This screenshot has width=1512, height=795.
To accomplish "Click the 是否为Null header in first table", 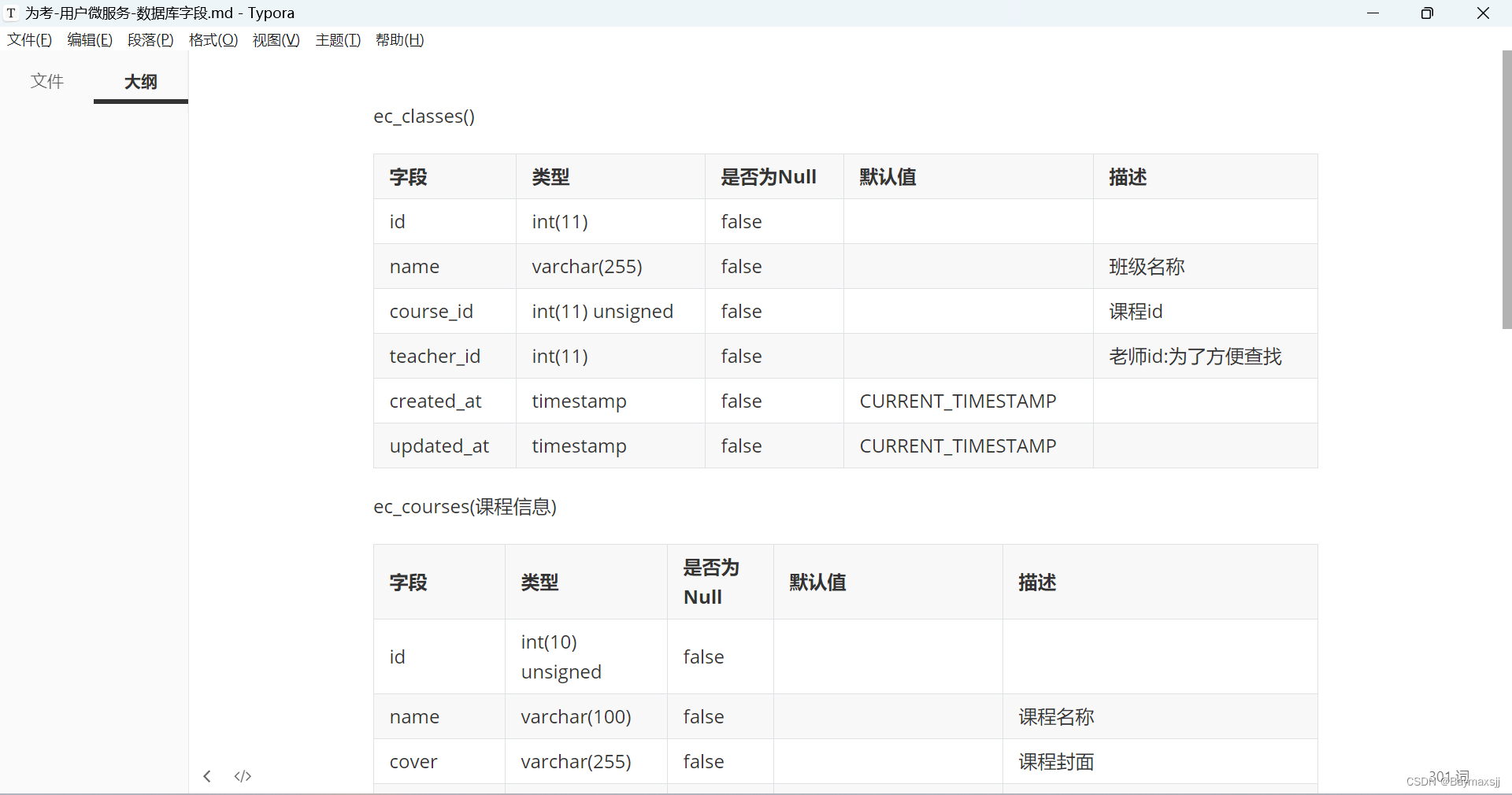I will pyautogui.click(x=774, y=177).
